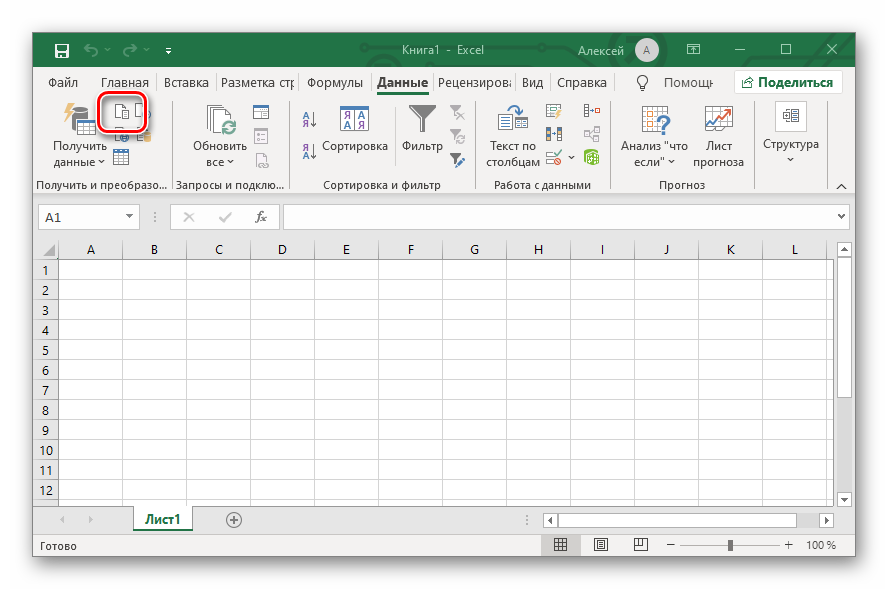Click the From Text/CSV icon highlighted in red
The width and height of the screenshot is (888, 589).
click(x=121, y=113)
